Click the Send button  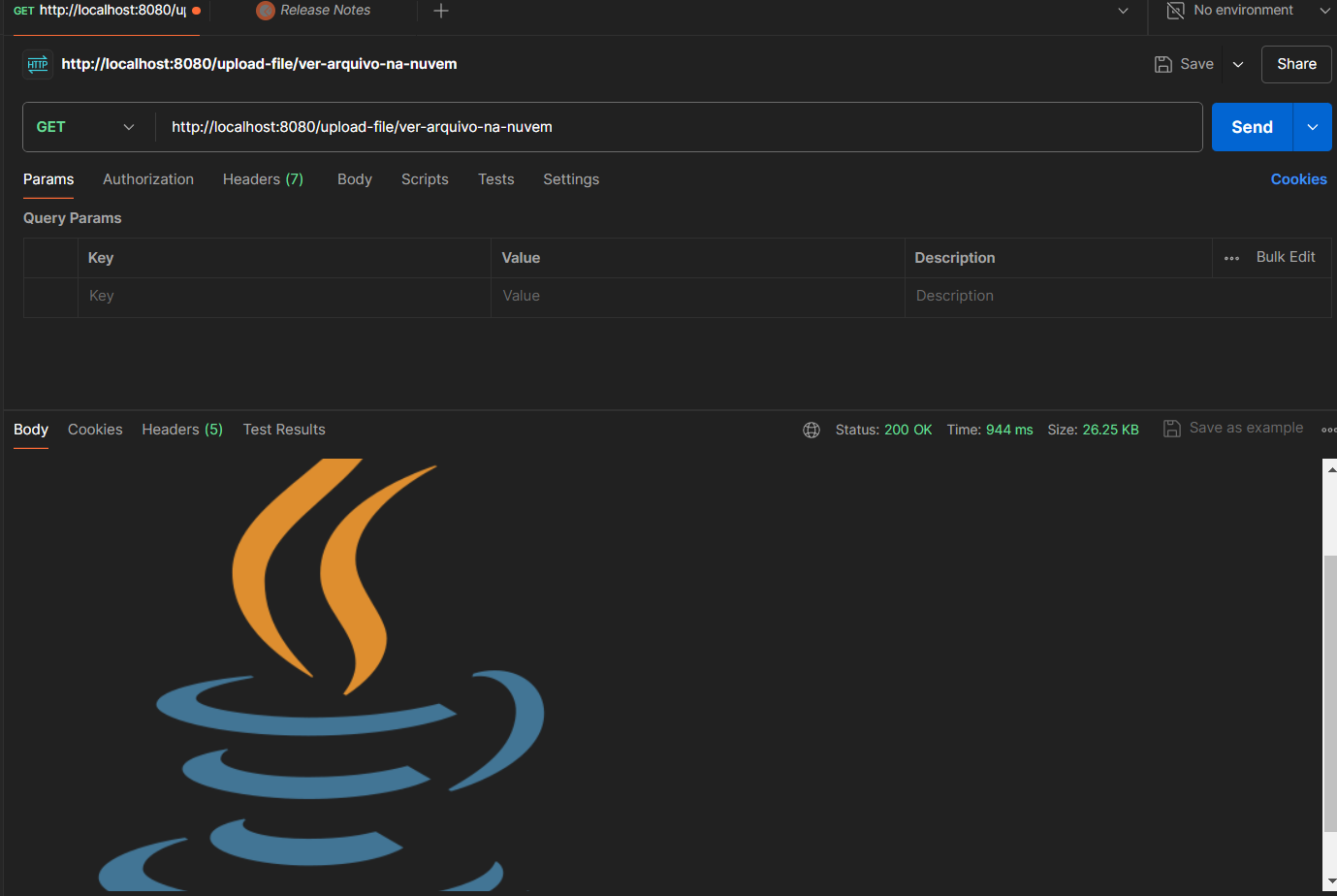(x=1252, y=127)
